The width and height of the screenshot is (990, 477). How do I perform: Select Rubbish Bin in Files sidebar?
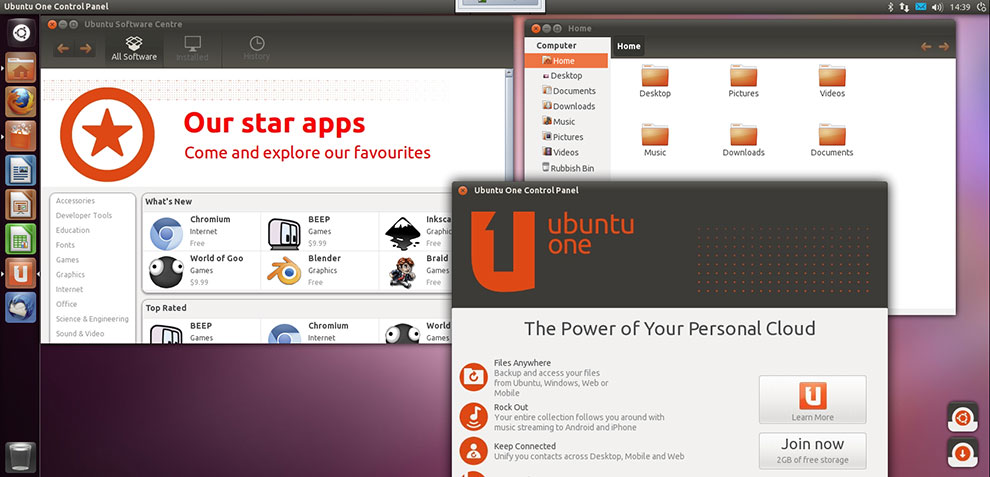pos(566,168)
